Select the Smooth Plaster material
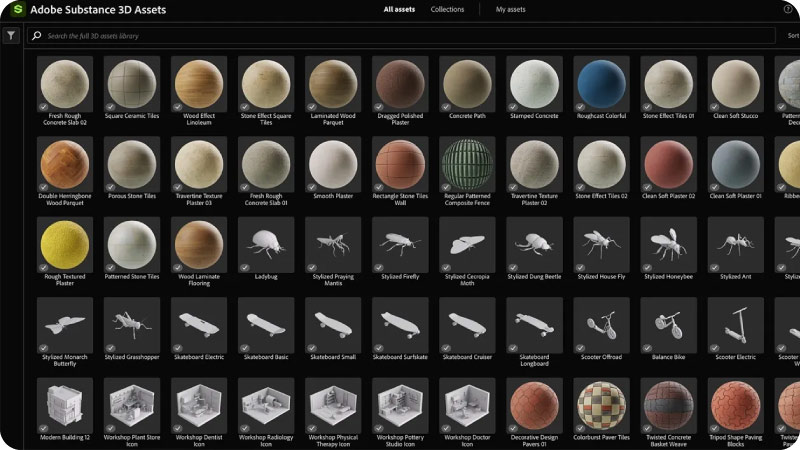Image resolution: width=800 pixels, height=450 pixels. (x=333, y=164)
